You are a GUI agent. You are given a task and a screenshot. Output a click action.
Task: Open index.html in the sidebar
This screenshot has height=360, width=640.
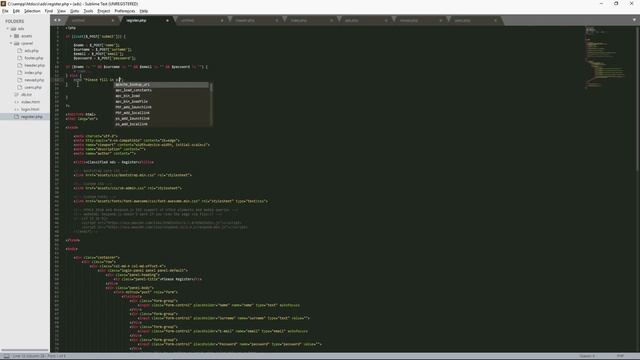(30, 102)
